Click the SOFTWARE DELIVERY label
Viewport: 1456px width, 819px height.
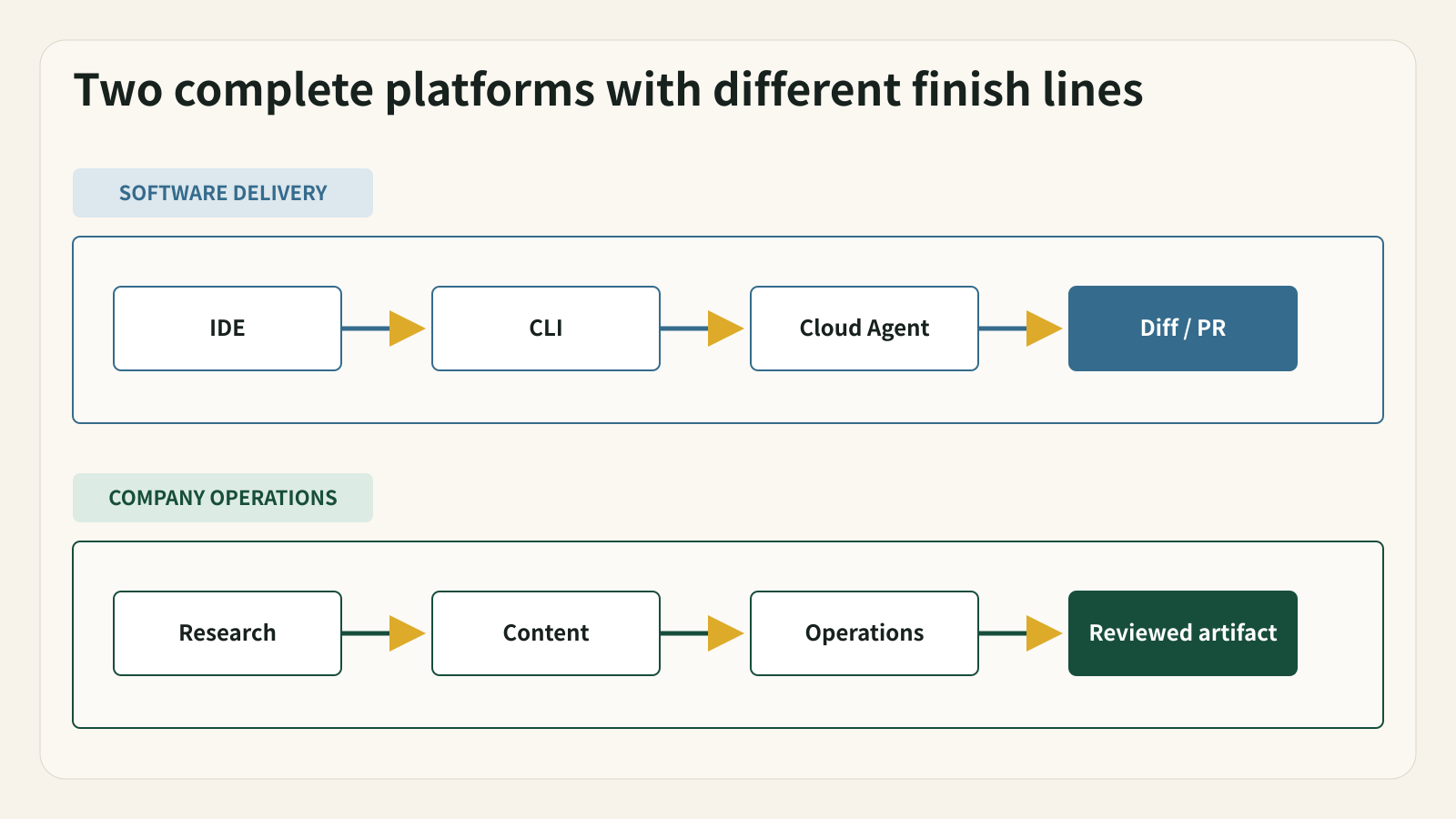pyautogui.click(x=223, y=193)
